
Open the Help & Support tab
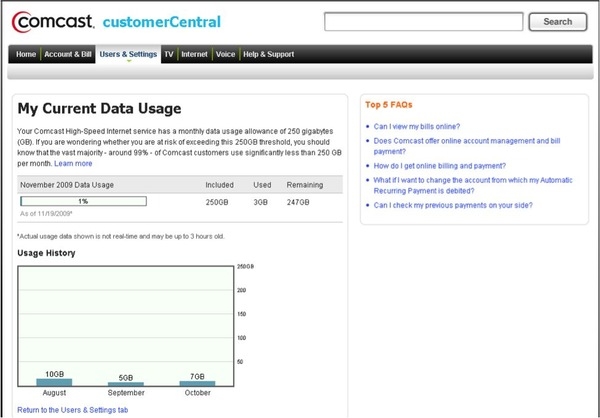(269, 54)
